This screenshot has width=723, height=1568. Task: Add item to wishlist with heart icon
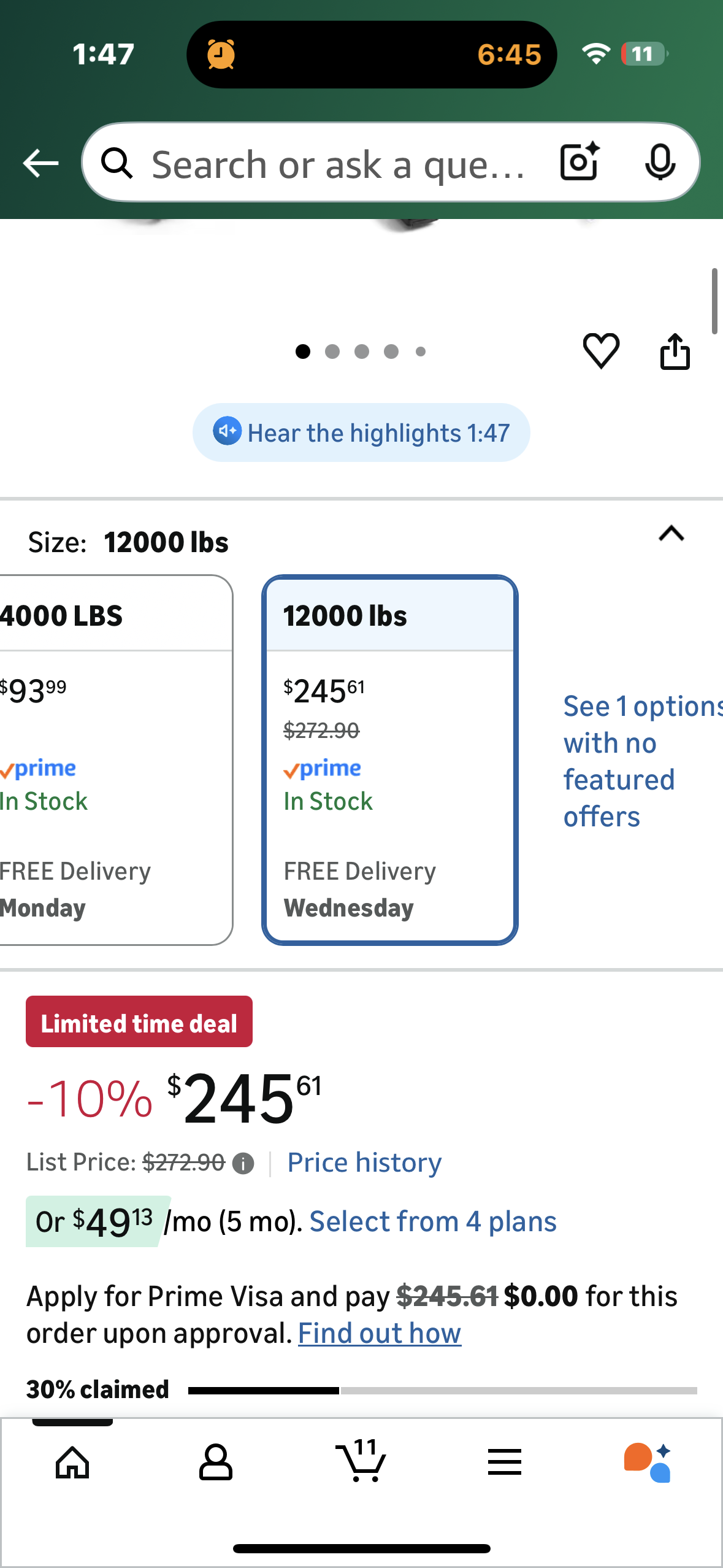click(601, 352)
